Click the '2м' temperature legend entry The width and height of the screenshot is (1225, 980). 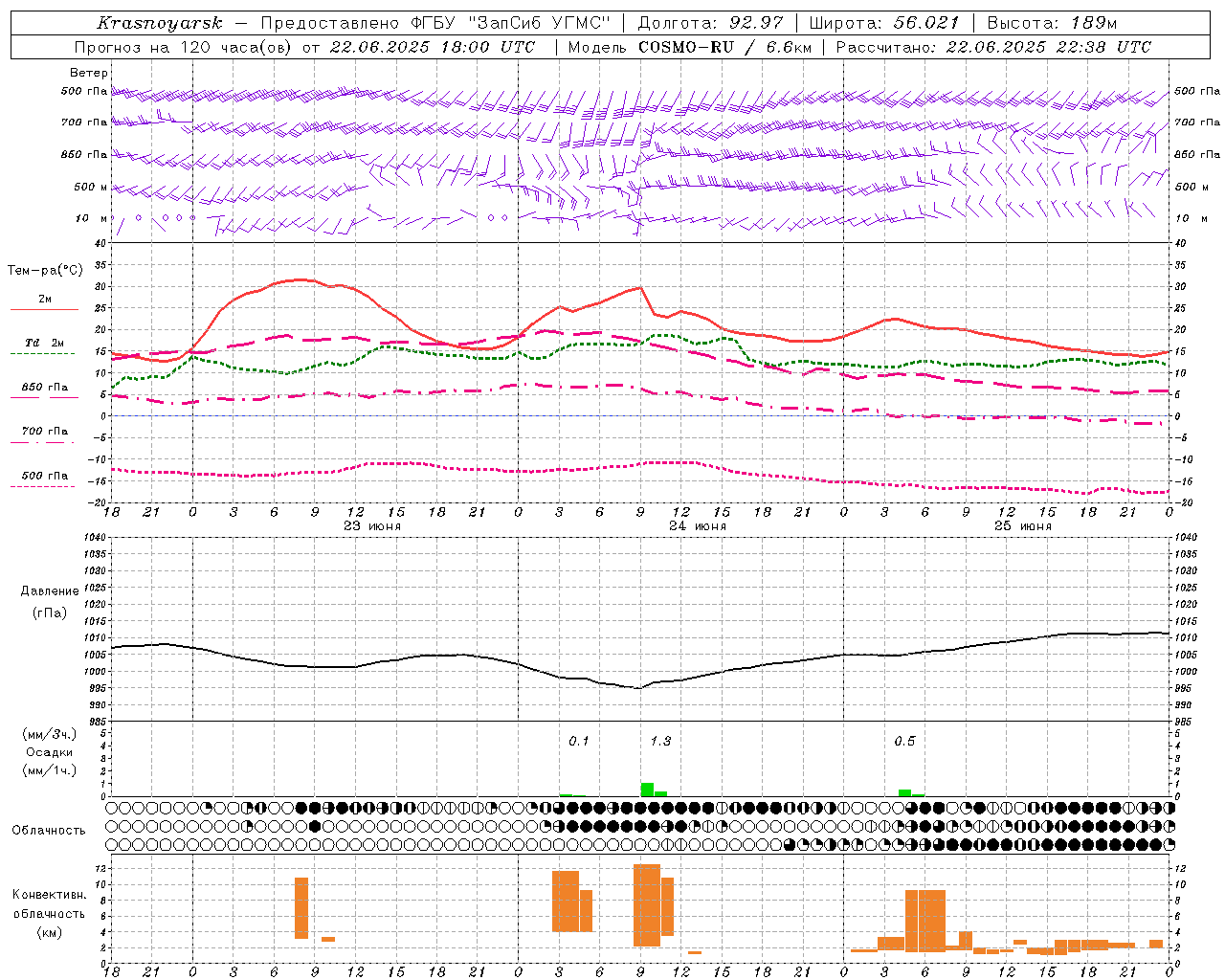(x=45, y=300)
